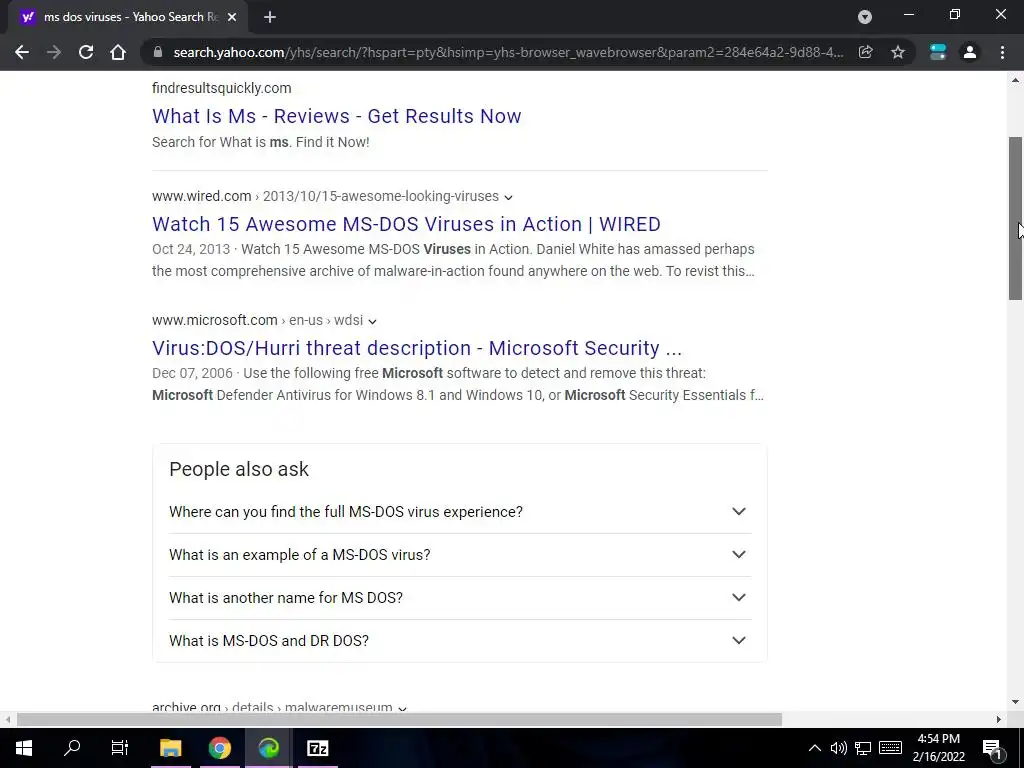Image resolution: width=1024 pixels, height=768 pixels.
Task: Open Virus:DOS/Hurri threat description link
Action: point(417,348)
